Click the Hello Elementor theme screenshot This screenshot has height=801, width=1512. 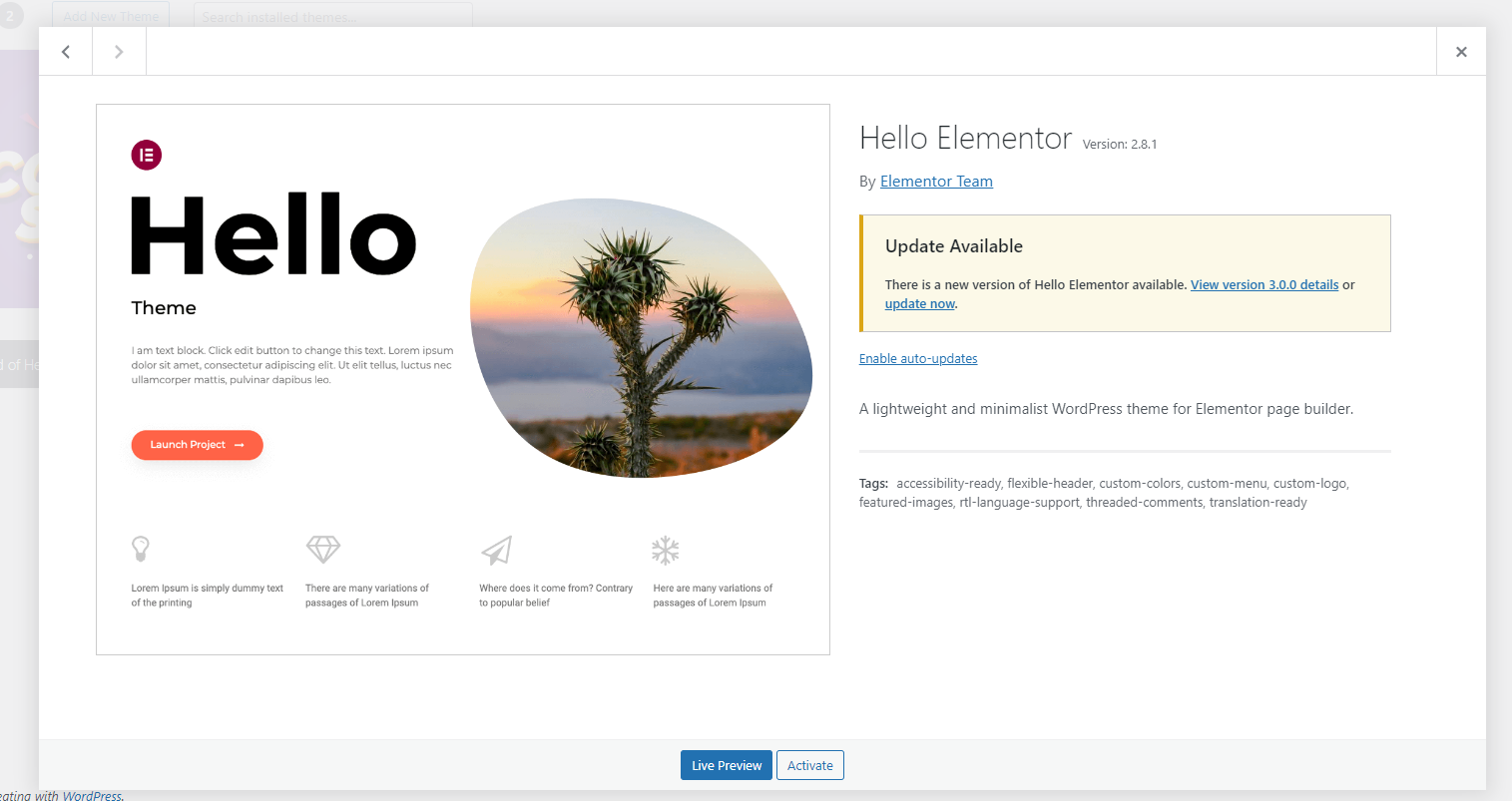463,379
